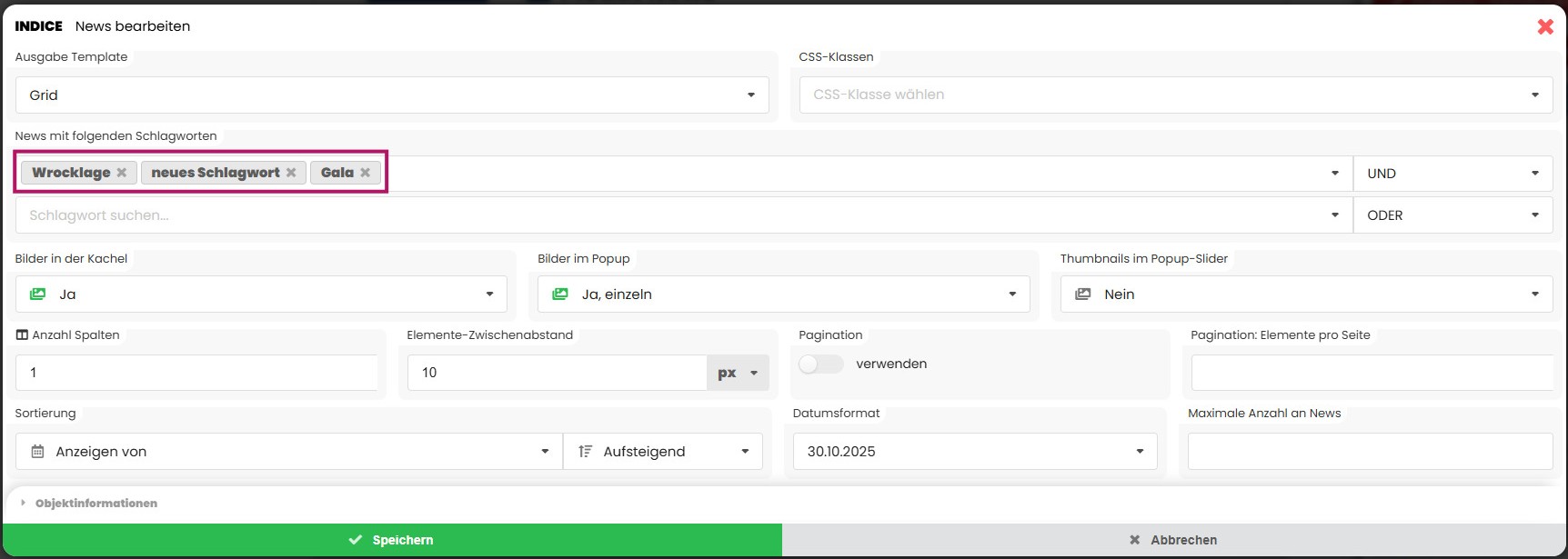Change the UND operator dropdown
1568x559 pixels.
click(x=1452, y=174)
